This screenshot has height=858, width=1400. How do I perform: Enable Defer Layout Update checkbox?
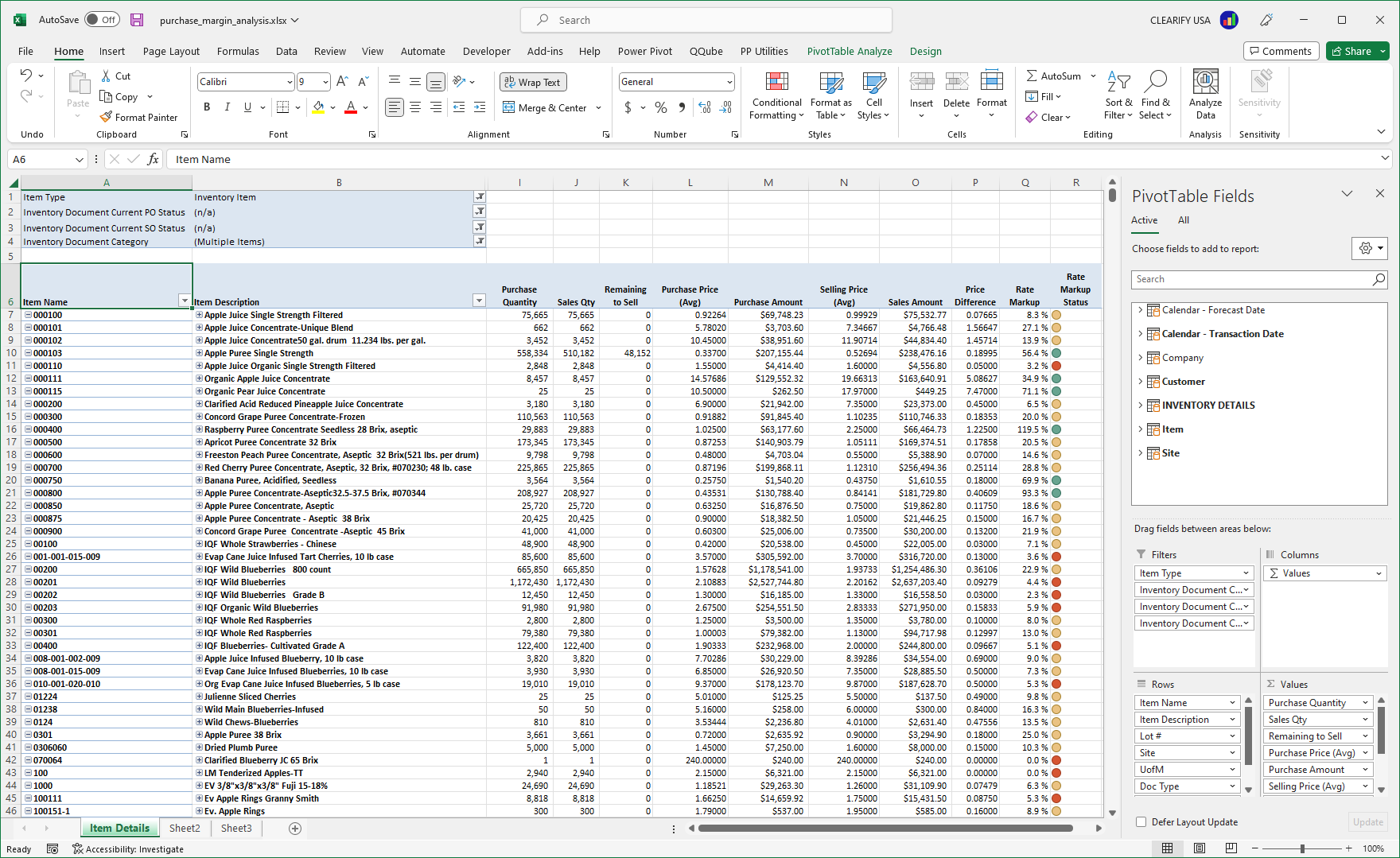pyautogui.click(x=1141, y=821)
